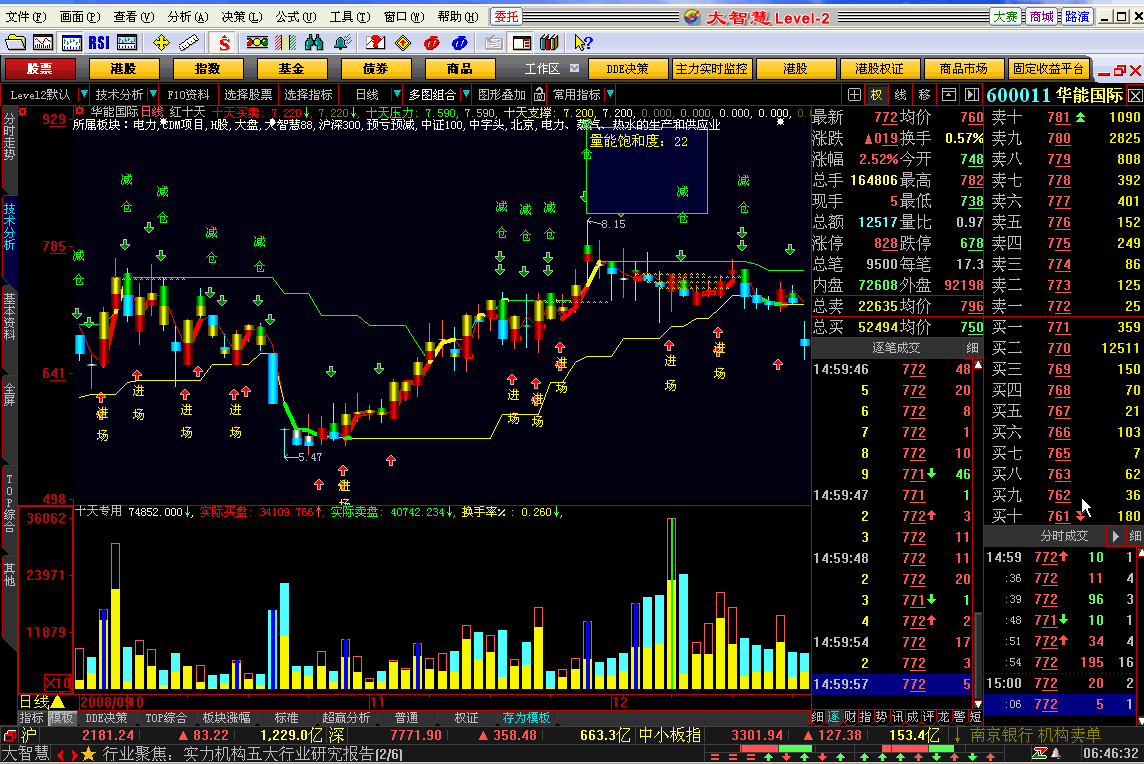Screen dimensions: 1144x764
Task: Expand the arrow next to 分时成交
Action: (x=1115, y=536)
